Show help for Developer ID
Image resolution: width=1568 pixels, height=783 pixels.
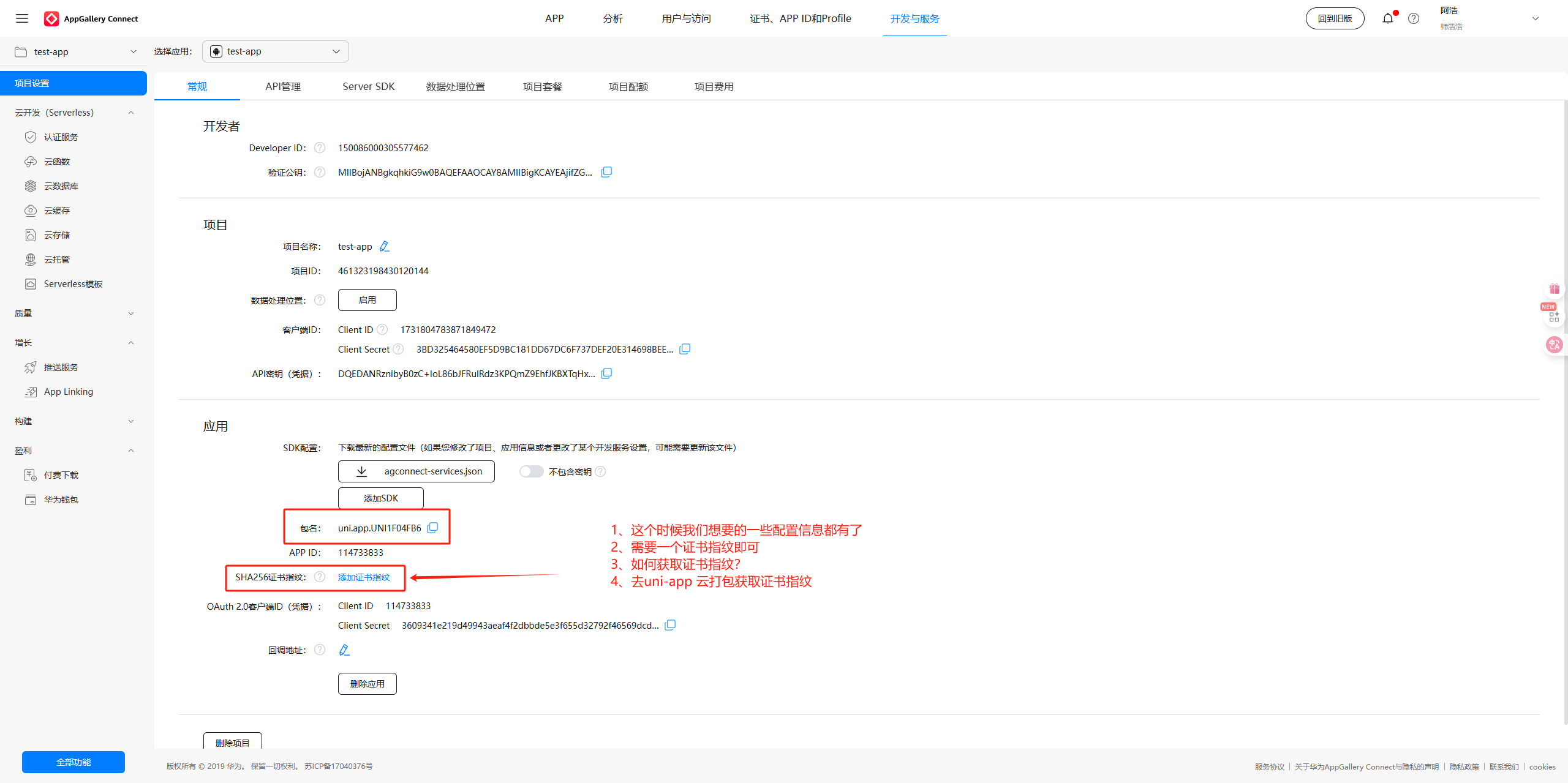coord(320,148)
